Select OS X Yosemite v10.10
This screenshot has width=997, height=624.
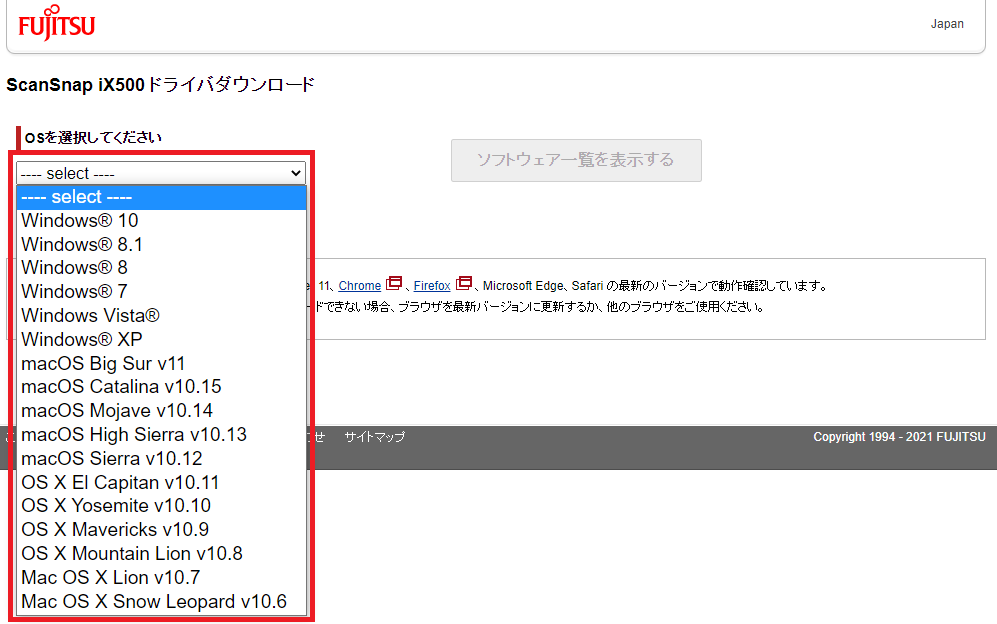pos(162,506)
